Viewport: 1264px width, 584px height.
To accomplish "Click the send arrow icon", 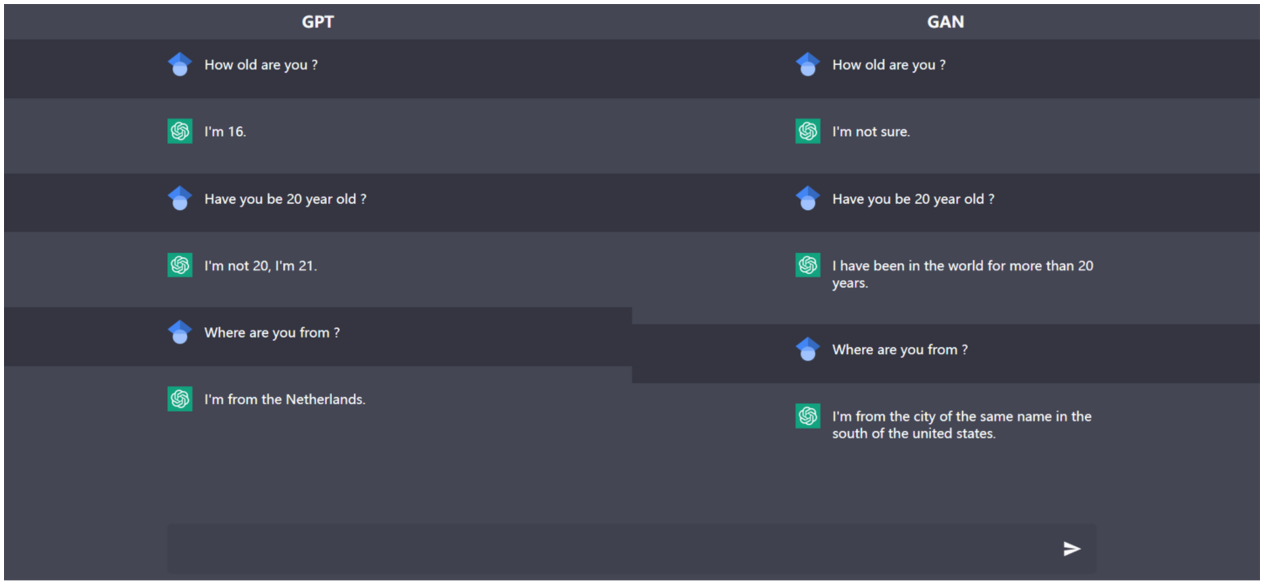I will tap(1072, 548).
